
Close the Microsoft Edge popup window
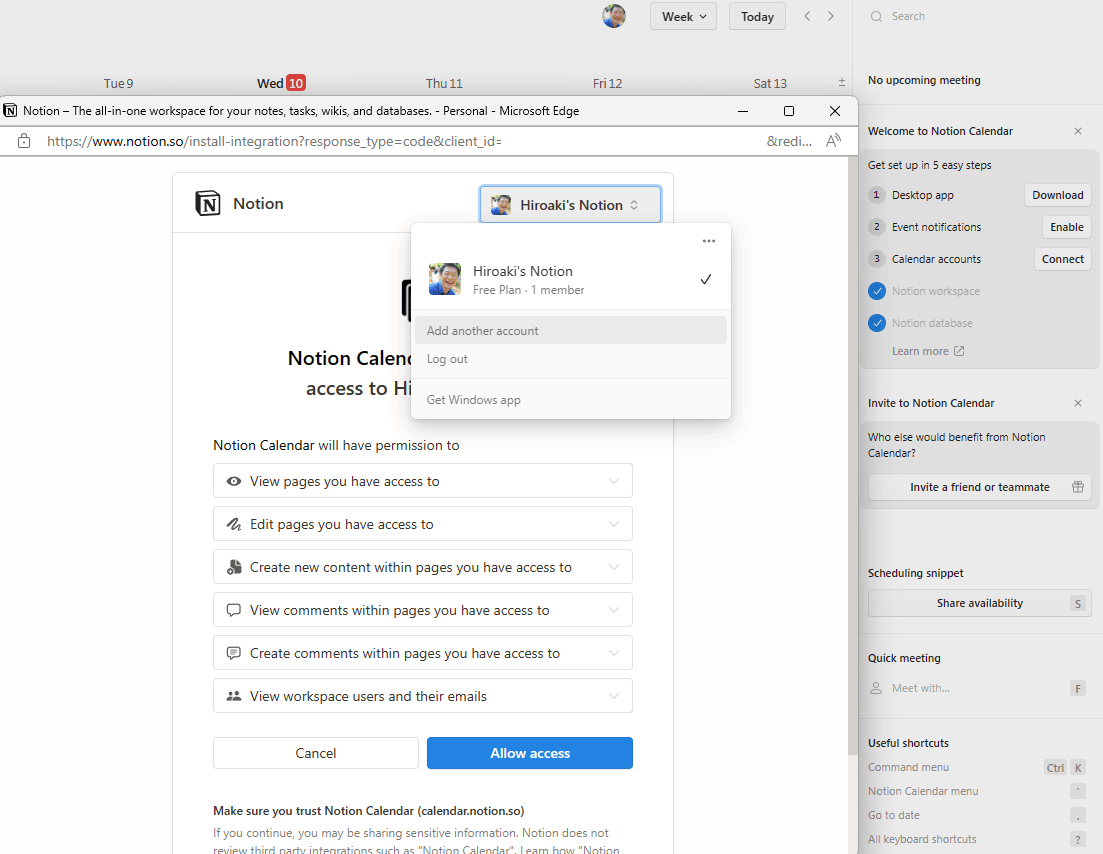pyautogui.click(x=835, y=111)
